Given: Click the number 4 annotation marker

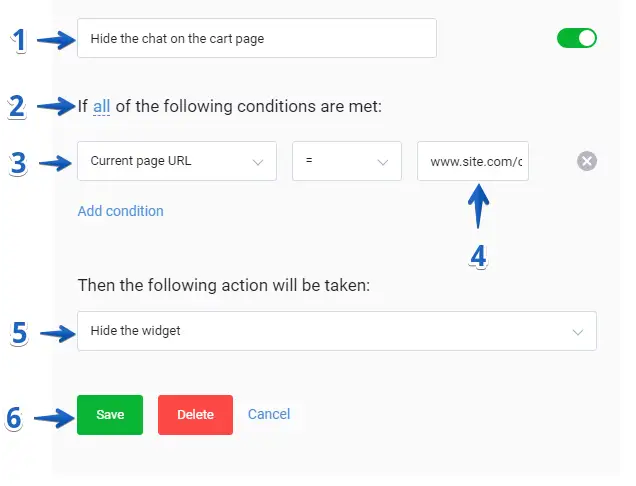Looking at the screenshot, I should (x=478, y=257).
